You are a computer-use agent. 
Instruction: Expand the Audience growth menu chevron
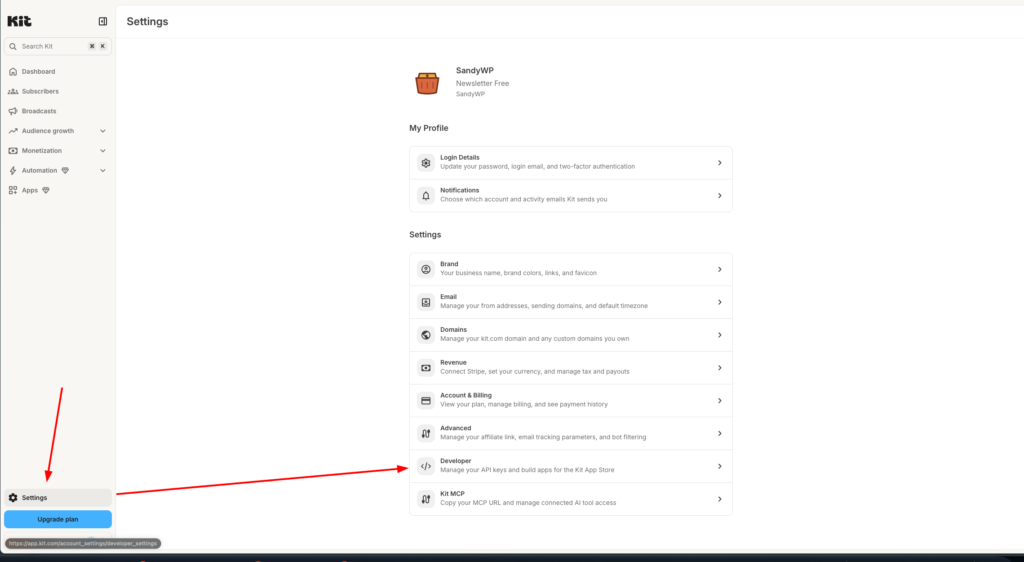click(x=103, y=131)
